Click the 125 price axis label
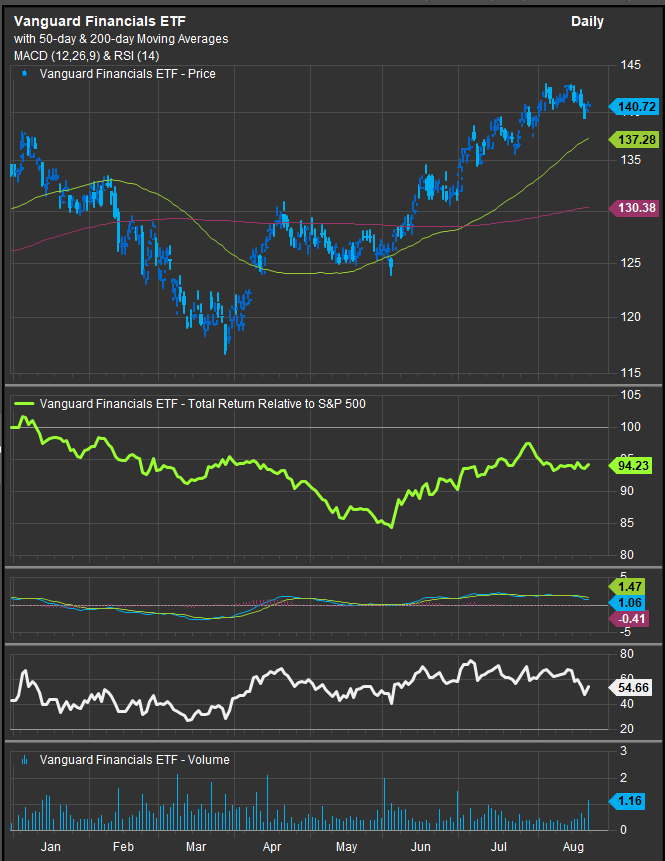The image size is (665, 861). click(630, 263)
